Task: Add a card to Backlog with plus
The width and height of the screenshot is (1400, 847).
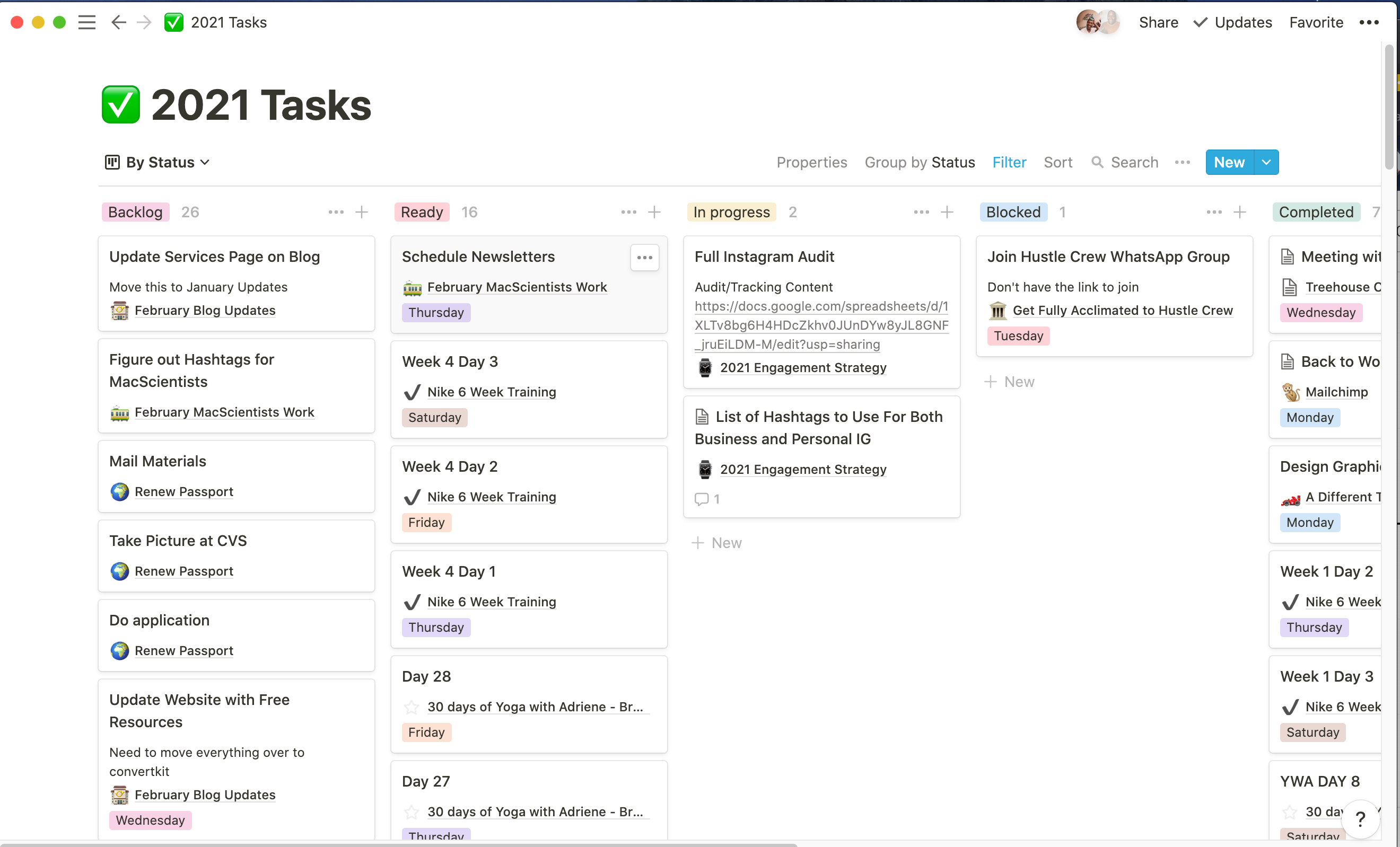Action: 361,212
